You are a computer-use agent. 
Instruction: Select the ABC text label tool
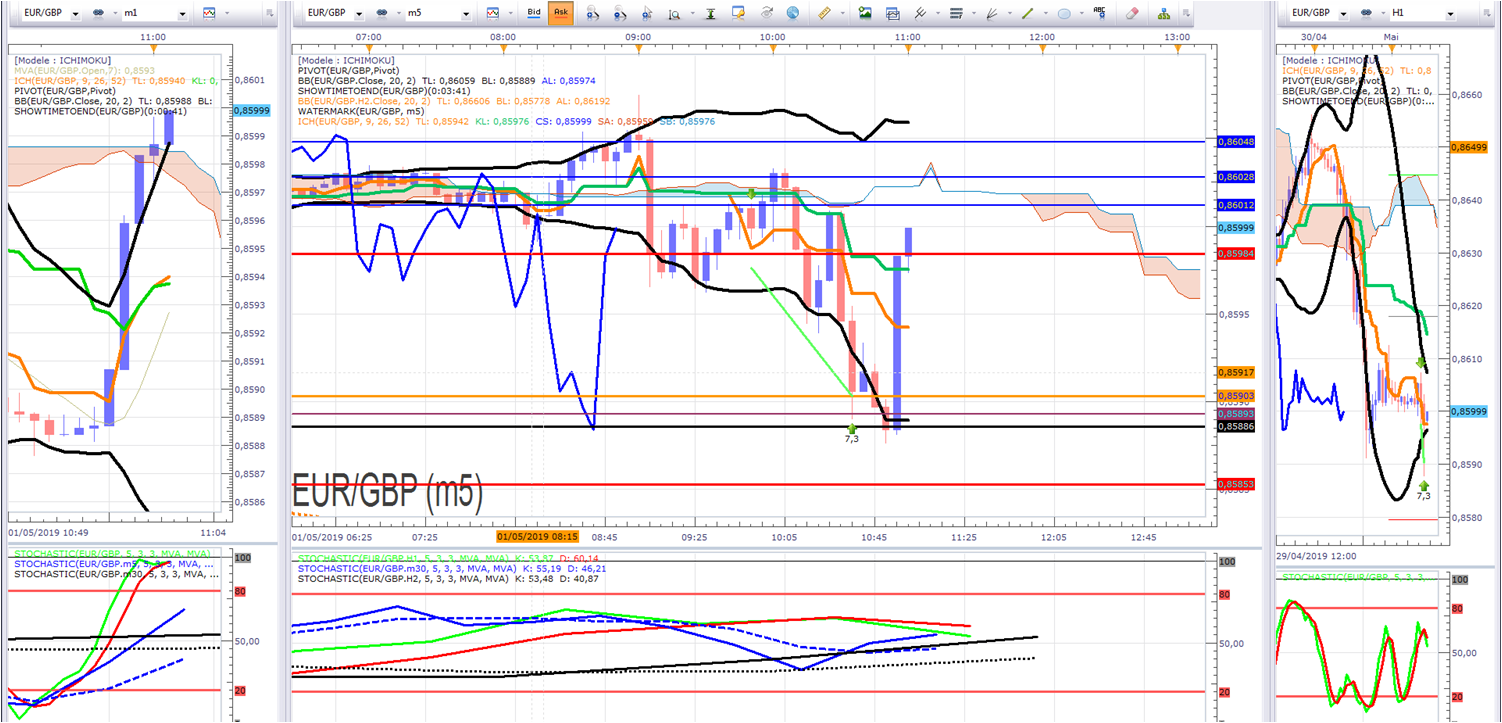click(x=1100, y=14)
